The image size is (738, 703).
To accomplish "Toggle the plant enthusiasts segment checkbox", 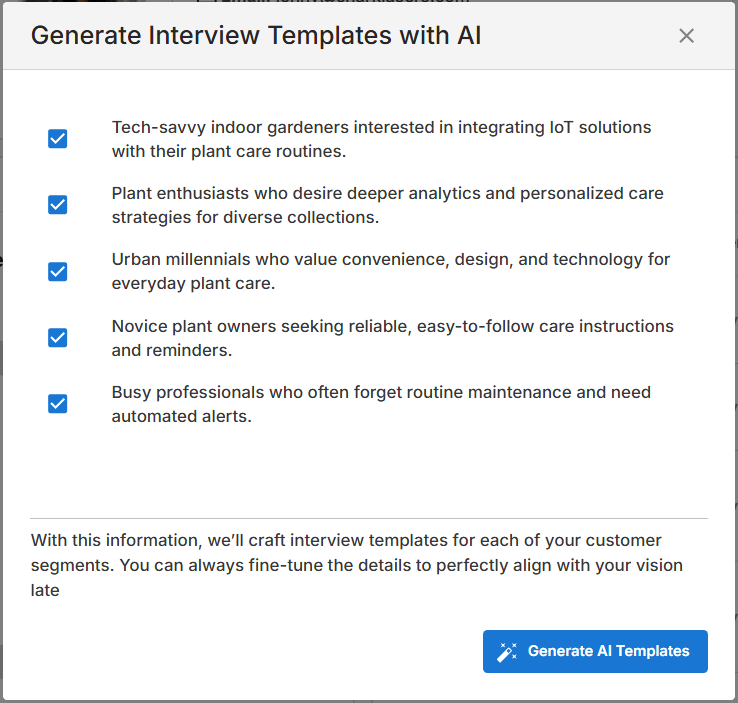I will click(58, 205).
